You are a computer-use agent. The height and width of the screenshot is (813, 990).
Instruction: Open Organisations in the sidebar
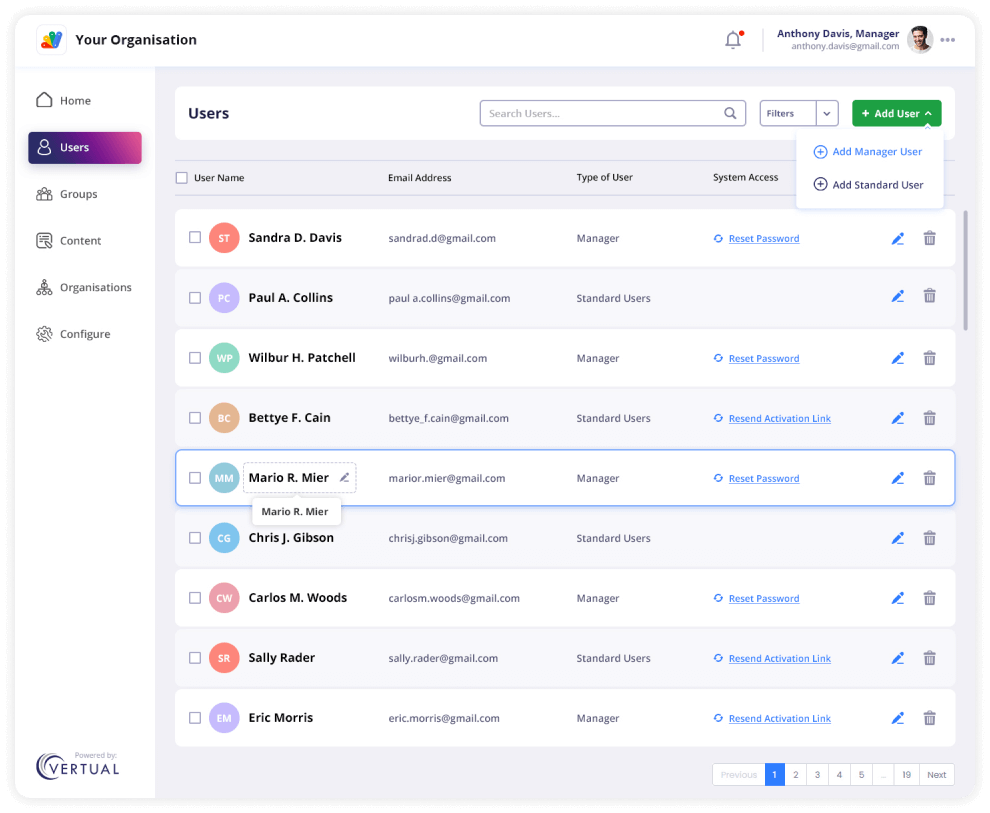pos(84,287)
